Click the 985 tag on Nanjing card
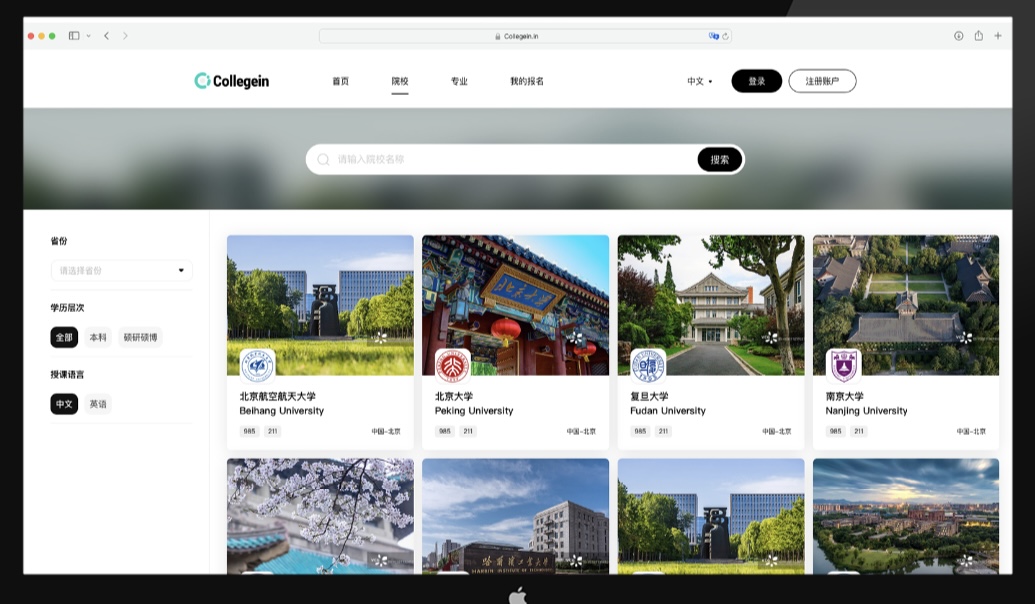The height and width of the screenshot is (604, 1035). 836,431
